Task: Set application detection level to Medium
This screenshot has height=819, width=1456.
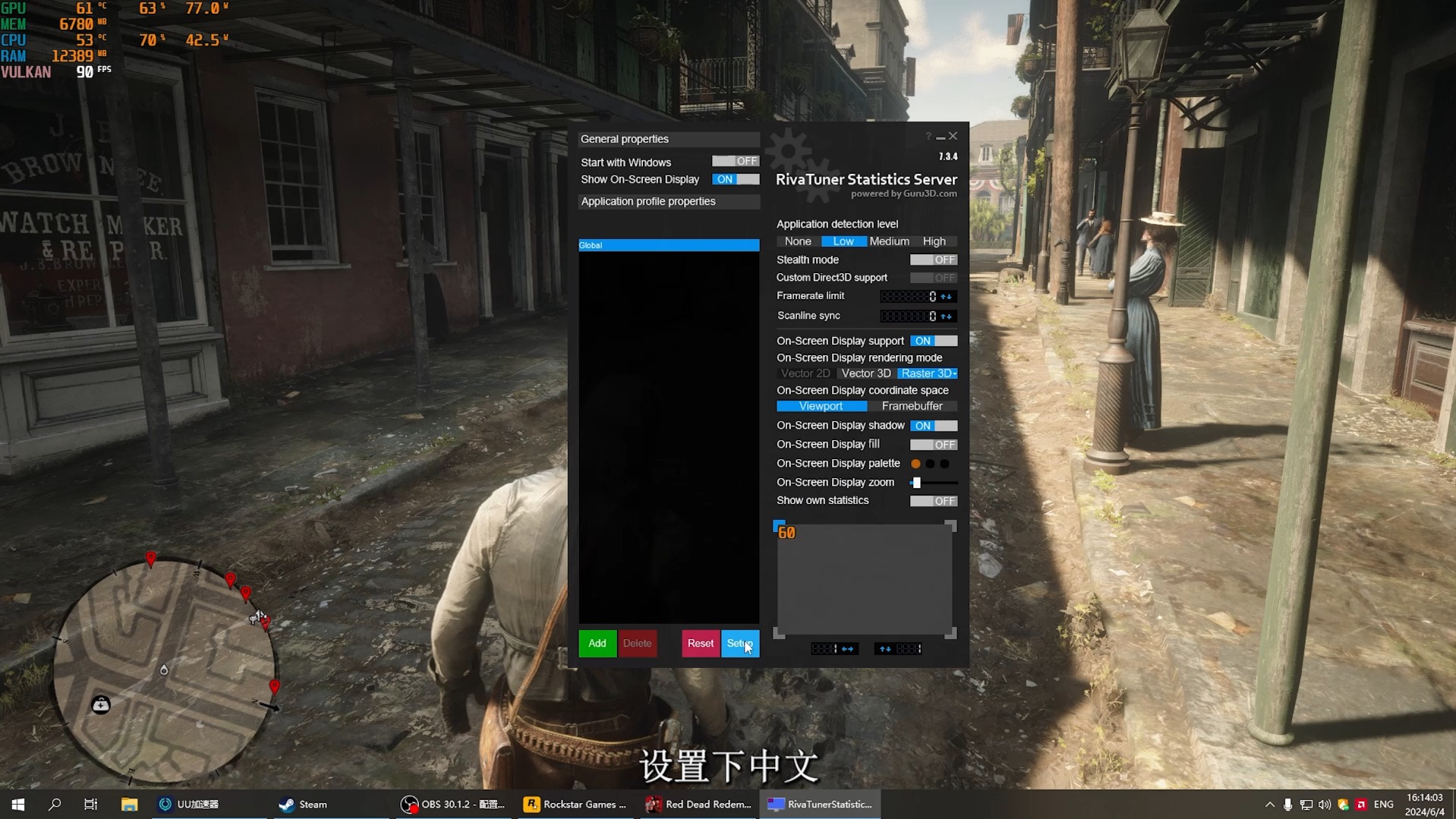Action: point(889,241)
